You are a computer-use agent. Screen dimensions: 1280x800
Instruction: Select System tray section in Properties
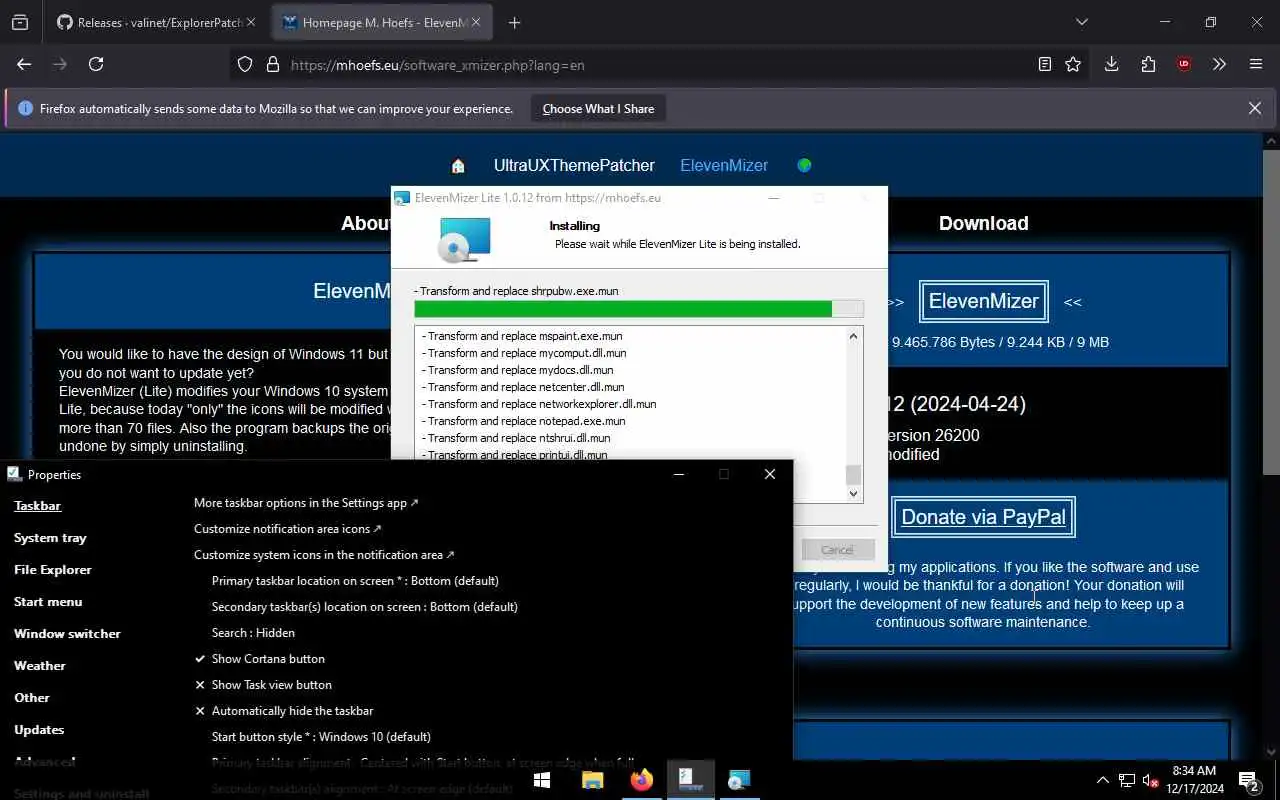click(50, 538)
